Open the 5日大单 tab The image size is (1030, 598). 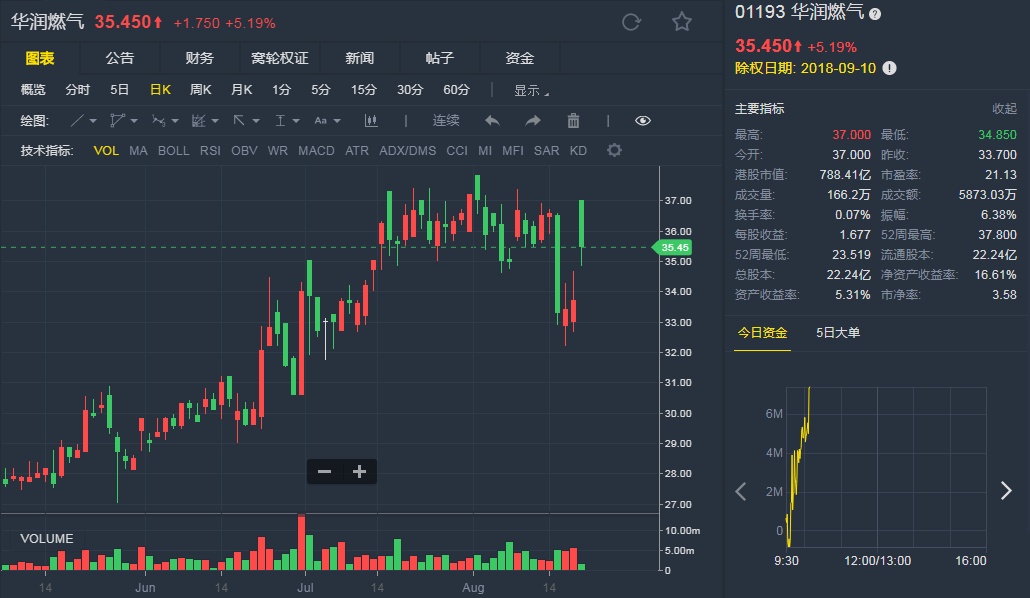[x=838, y=333]
